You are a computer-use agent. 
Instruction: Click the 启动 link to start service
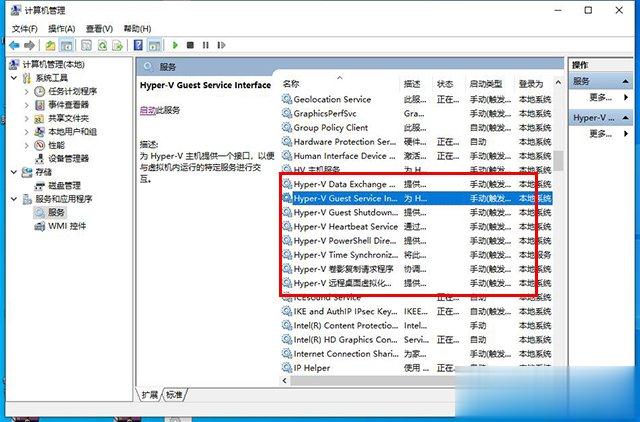148,110
